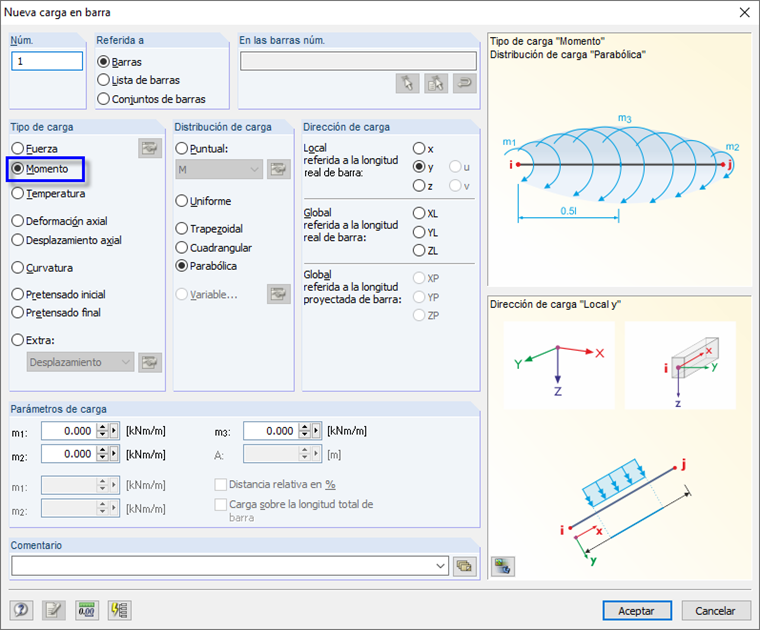Set local direction x
Viewport: 760px width, 630px height.
423,148
